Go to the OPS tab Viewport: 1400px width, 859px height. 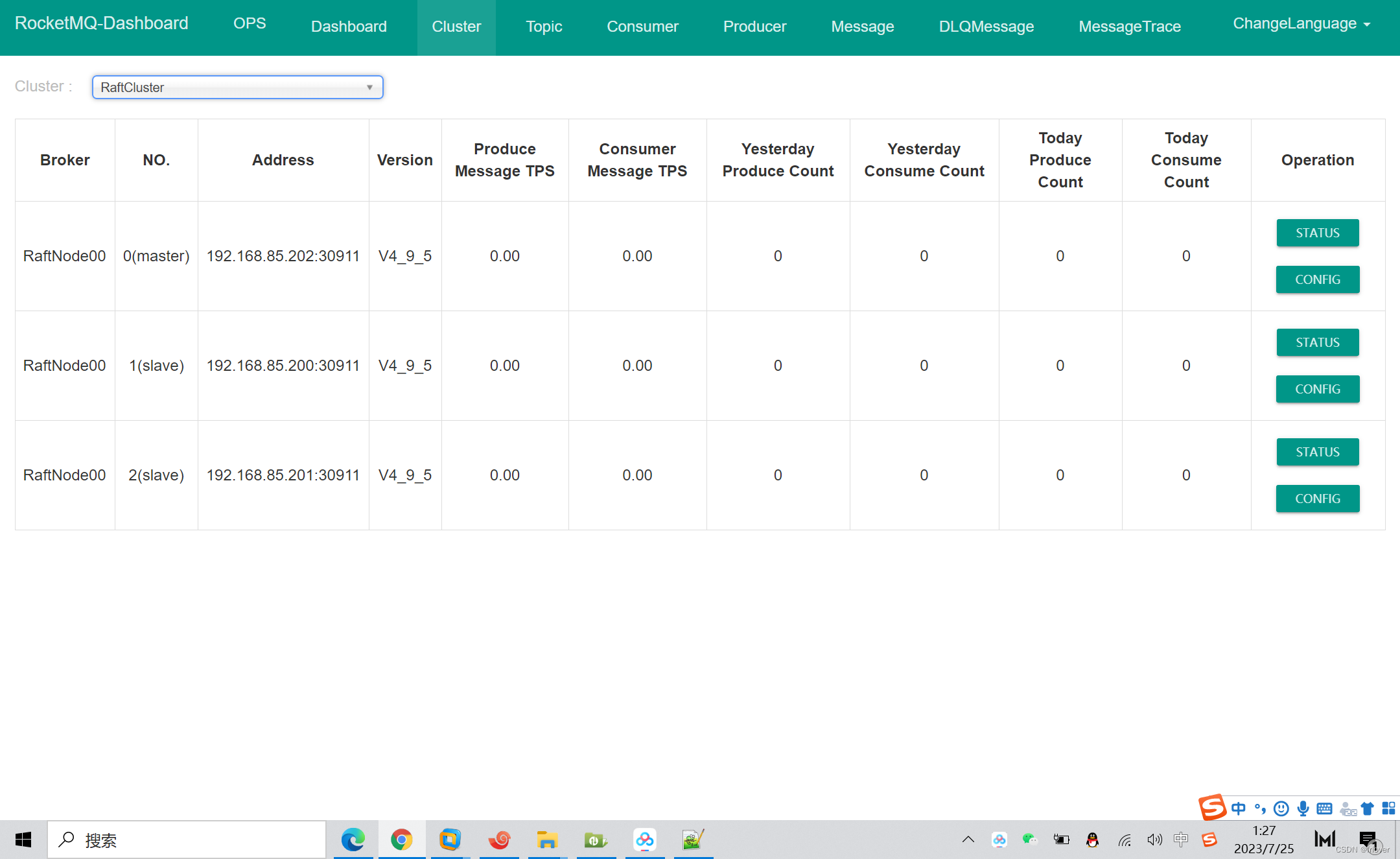[250, 23]
